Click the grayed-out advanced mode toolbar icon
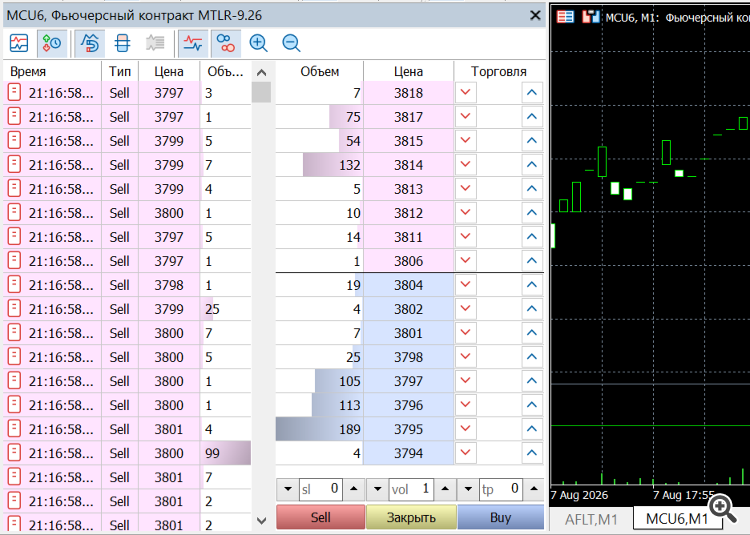 coord(155,44)
